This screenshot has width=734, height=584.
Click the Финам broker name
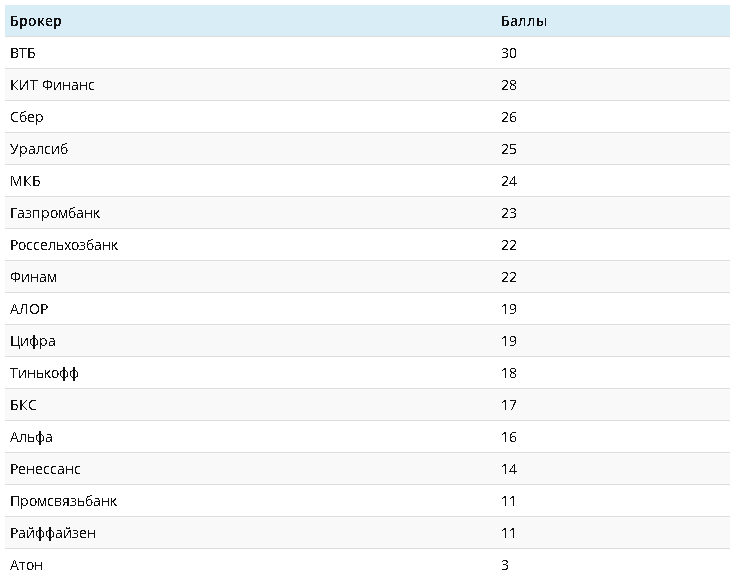tap(33, 277)
